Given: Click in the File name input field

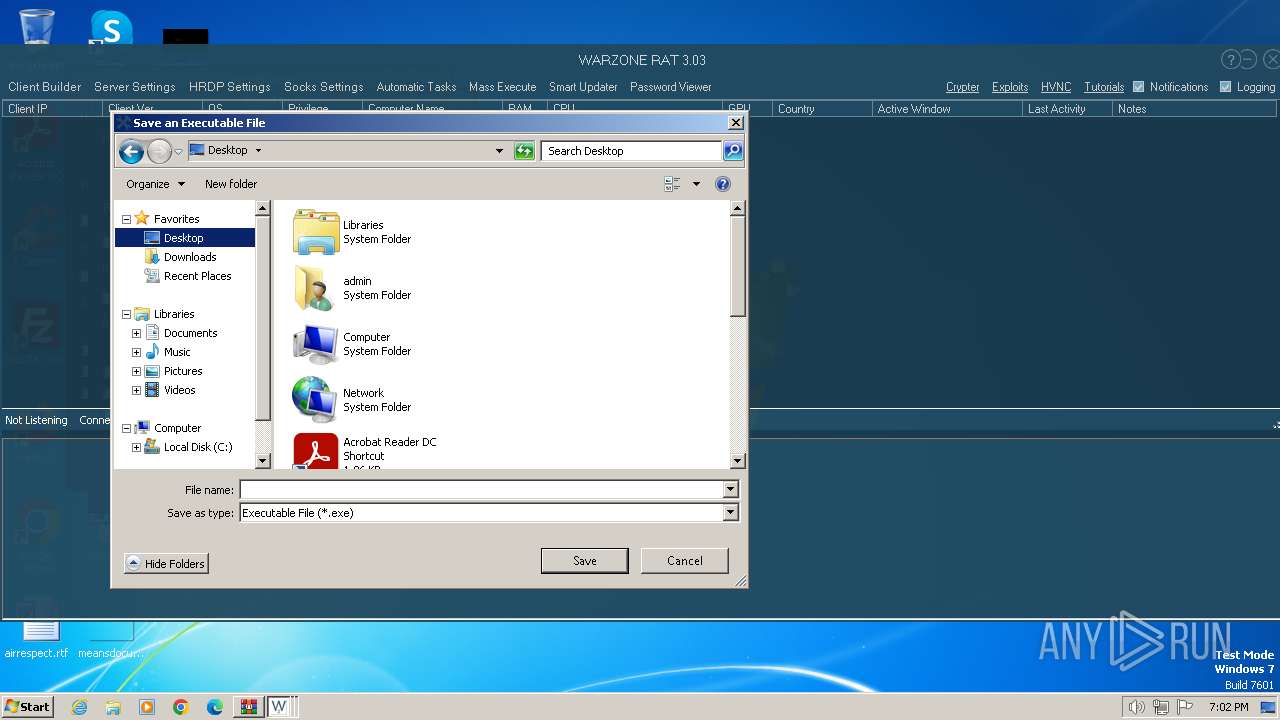Looking at the screenshot, I should (x=481, y=490).
